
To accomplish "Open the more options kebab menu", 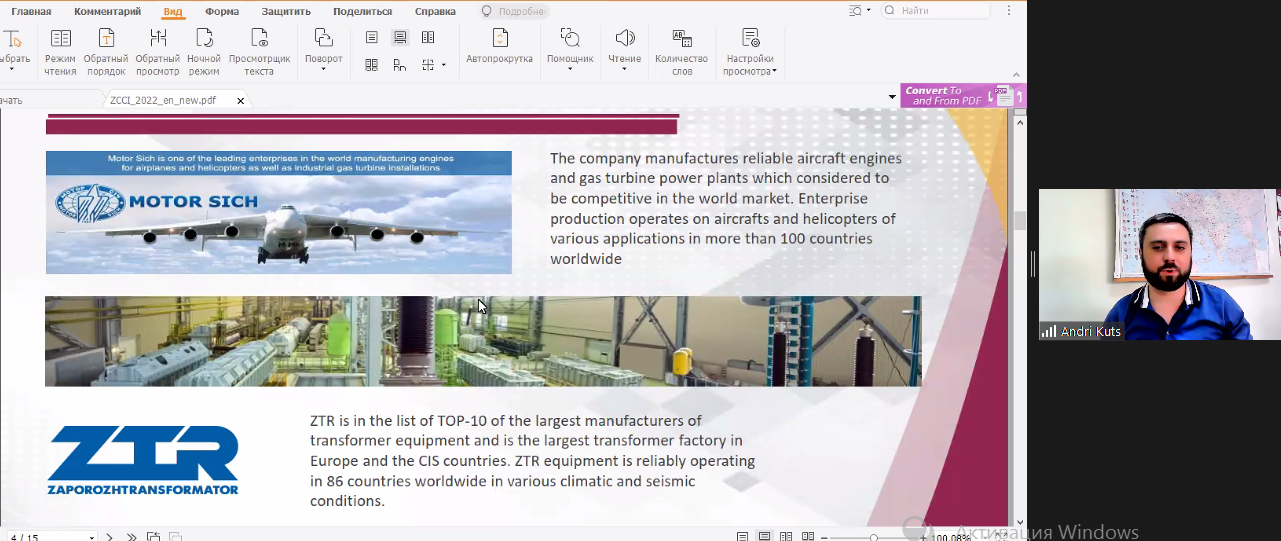I will [x=1009, y=10].
